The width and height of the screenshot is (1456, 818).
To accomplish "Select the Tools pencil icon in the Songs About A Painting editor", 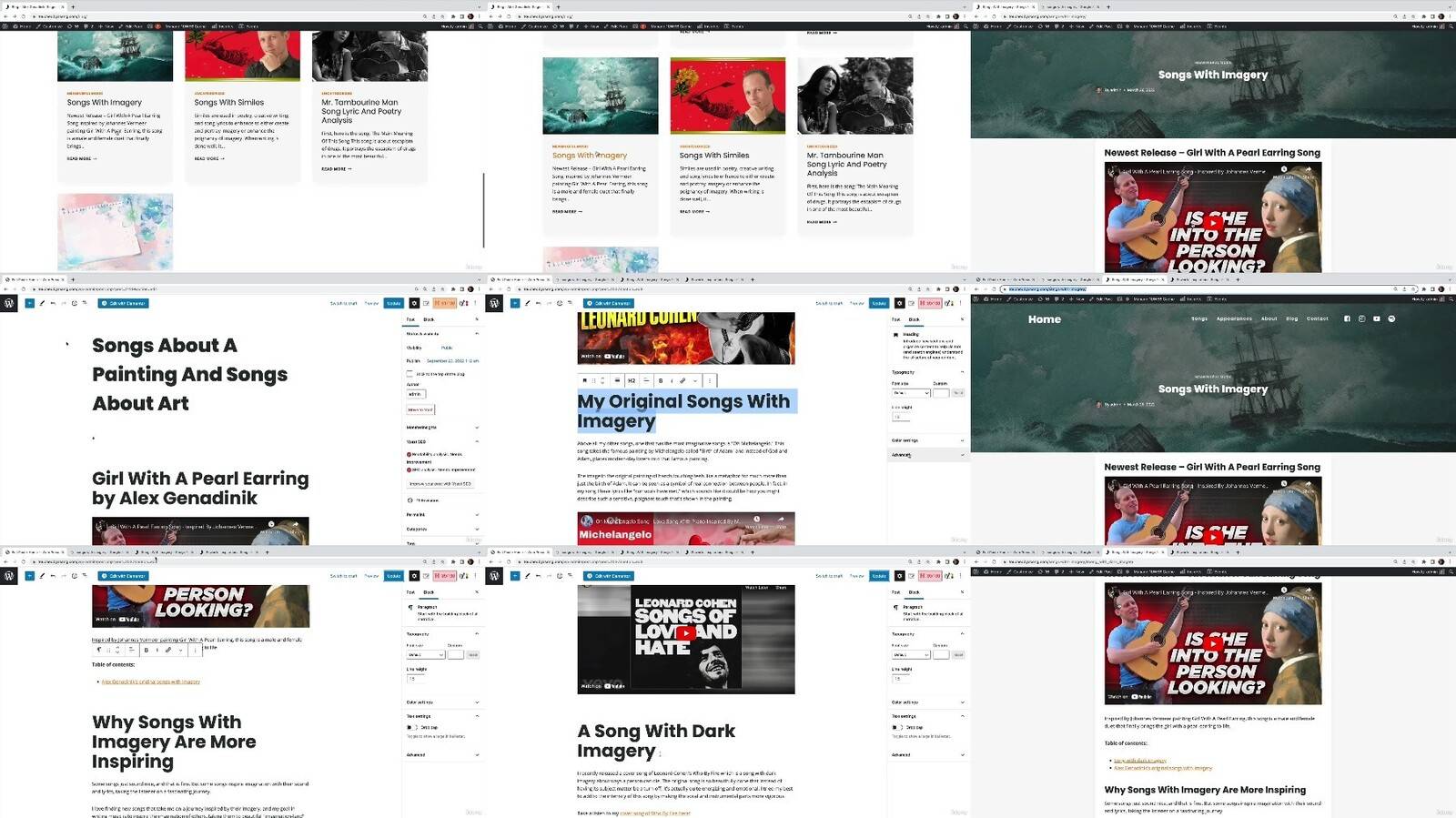I will point(42,303).
